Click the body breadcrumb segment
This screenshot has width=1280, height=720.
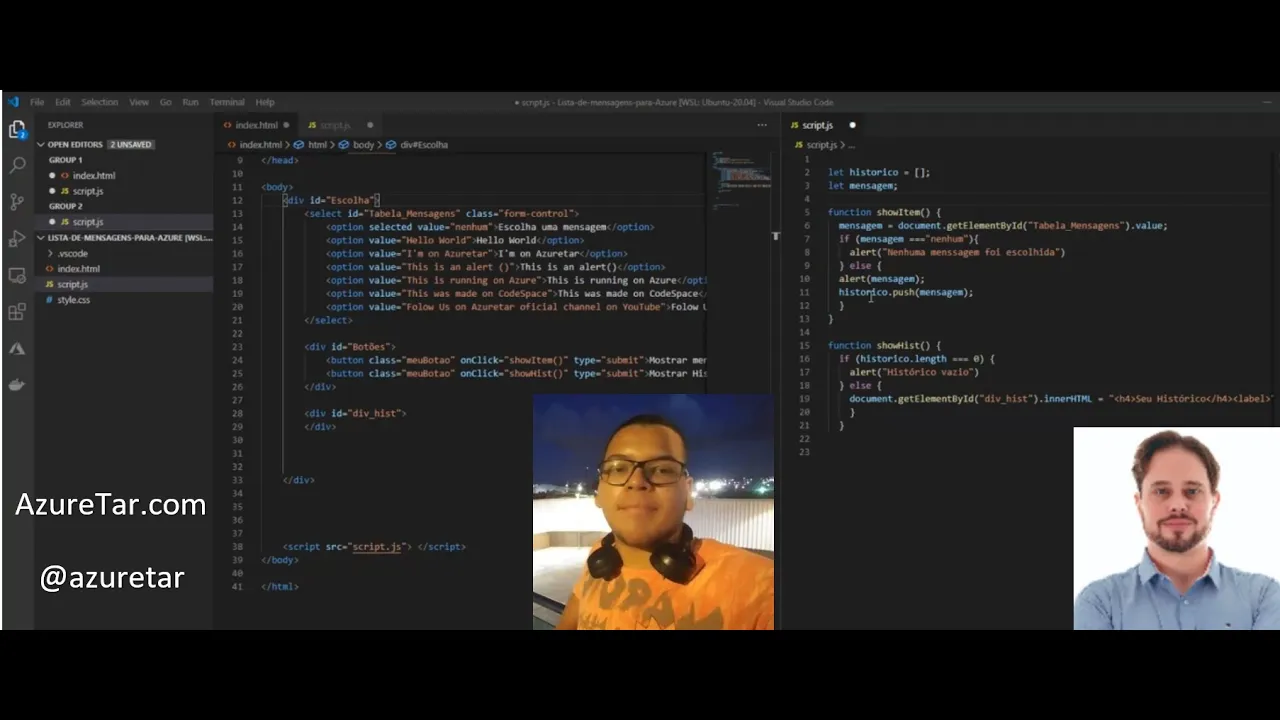pyautogui.click(x=363, y=145)
